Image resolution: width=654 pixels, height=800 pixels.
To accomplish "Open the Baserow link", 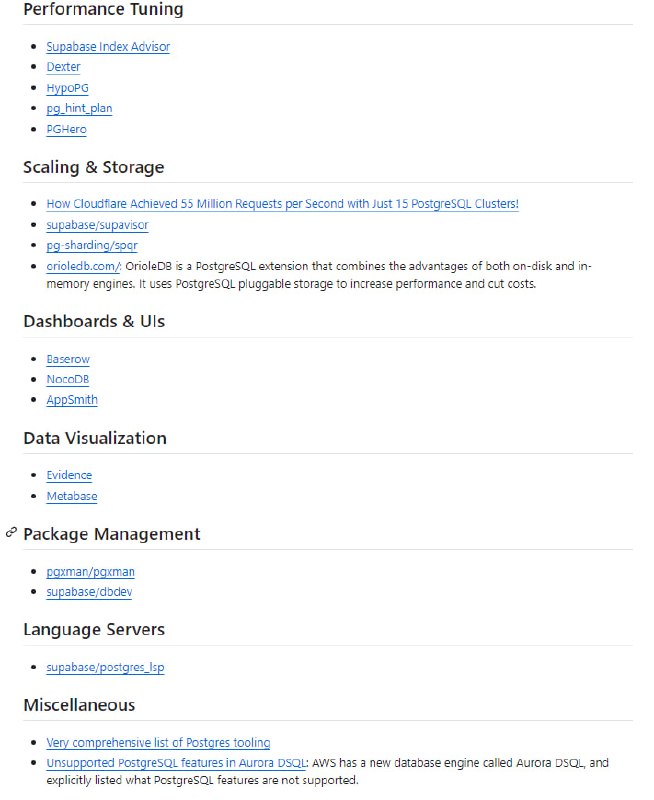I will tap(68, 359).
